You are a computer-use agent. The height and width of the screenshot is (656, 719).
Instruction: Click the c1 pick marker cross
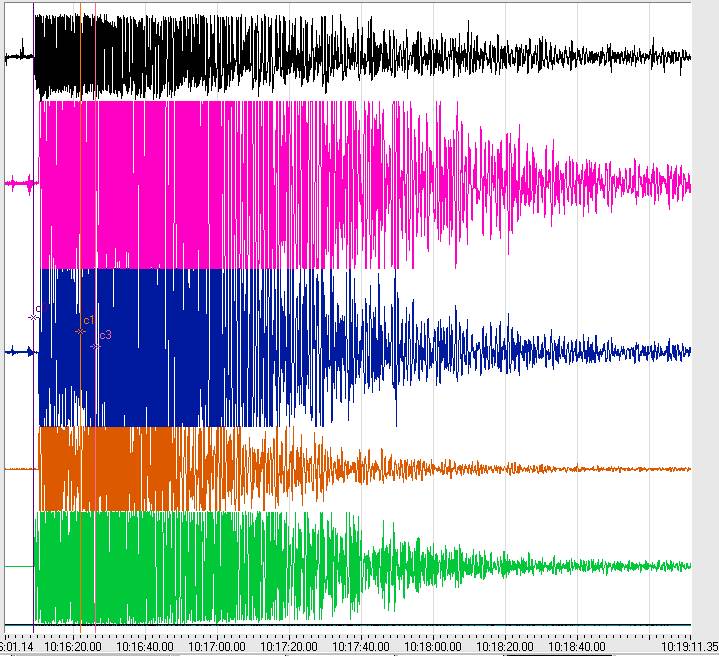[x=81, y=331]
